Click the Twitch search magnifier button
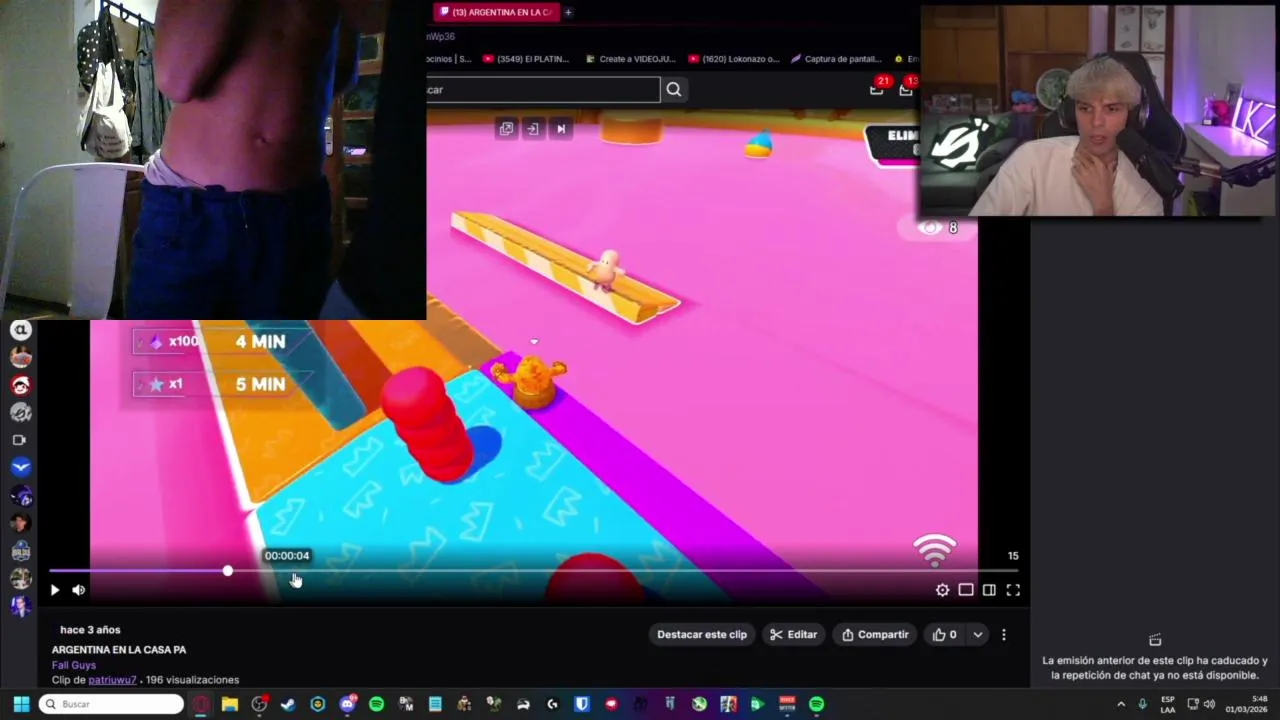The height and width of the screenshot is (720, 1280). 674,90
